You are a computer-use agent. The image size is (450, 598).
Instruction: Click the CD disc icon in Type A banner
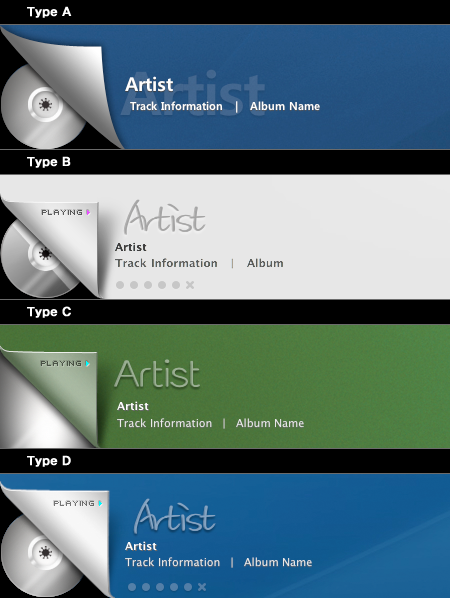(x=42, y=107)
